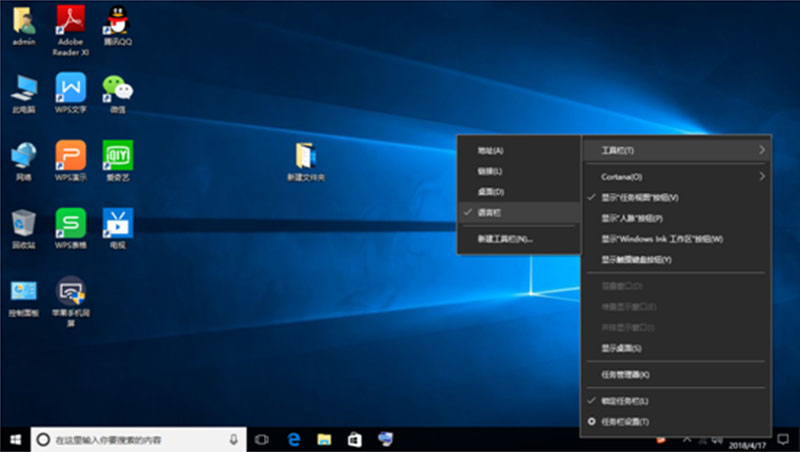800x452 pixels.
Task: Select the WeChat (微信) desktop icon
Action: click(x=118, y=88)
